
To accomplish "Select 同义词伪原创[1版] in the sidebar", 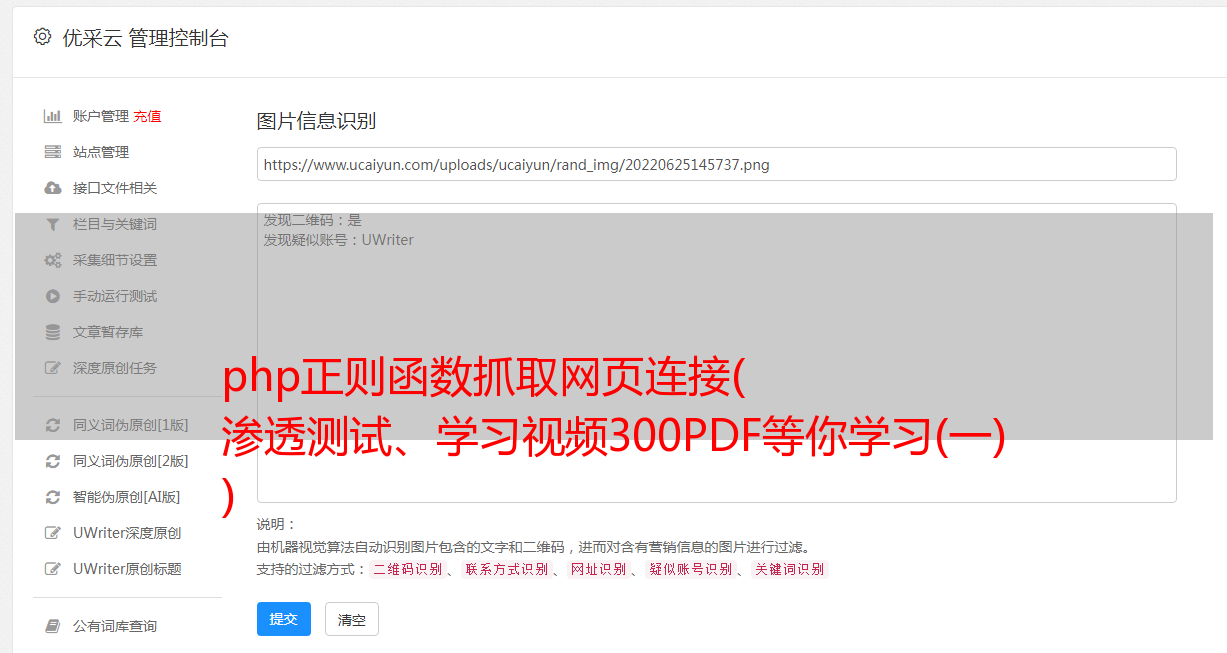I will 131,425.
